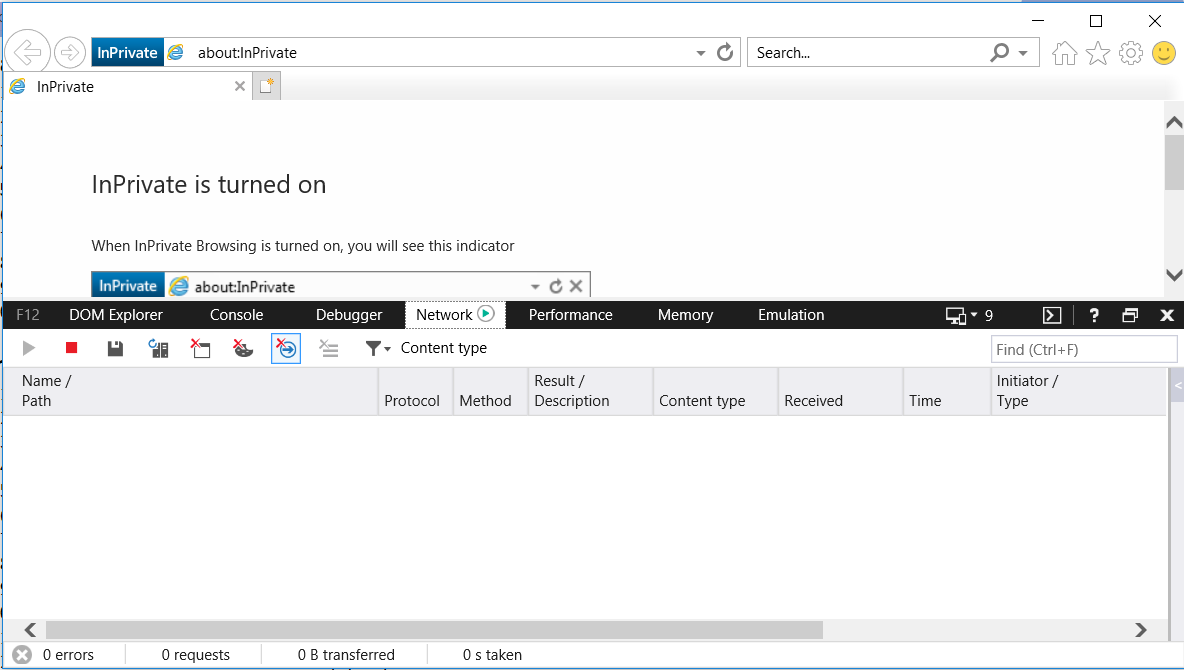The height and width of the screenshot is (670, 1184).
Task: Click the Internet Explorer page icon in address bar
Action: point(176,52)
